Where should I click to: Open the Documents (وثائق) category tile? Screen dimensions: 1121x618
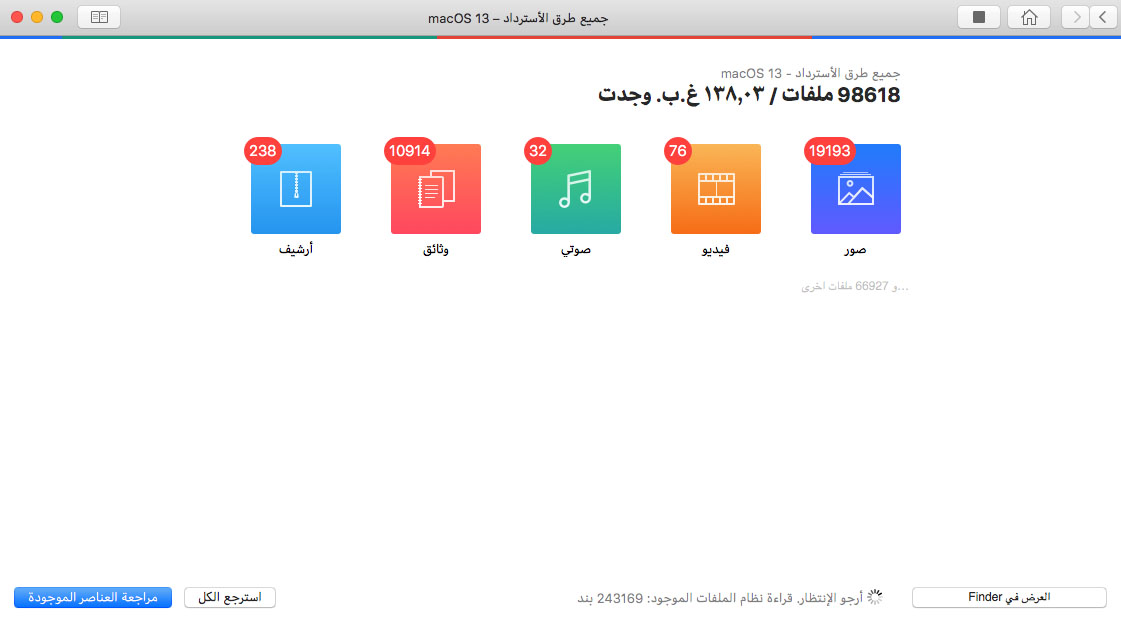tap(435, 189)
